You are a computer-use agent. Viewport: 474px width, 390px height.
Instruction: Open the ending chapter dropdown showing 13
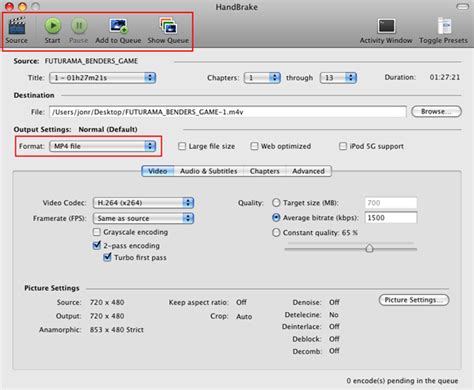[x=338, y=78]
